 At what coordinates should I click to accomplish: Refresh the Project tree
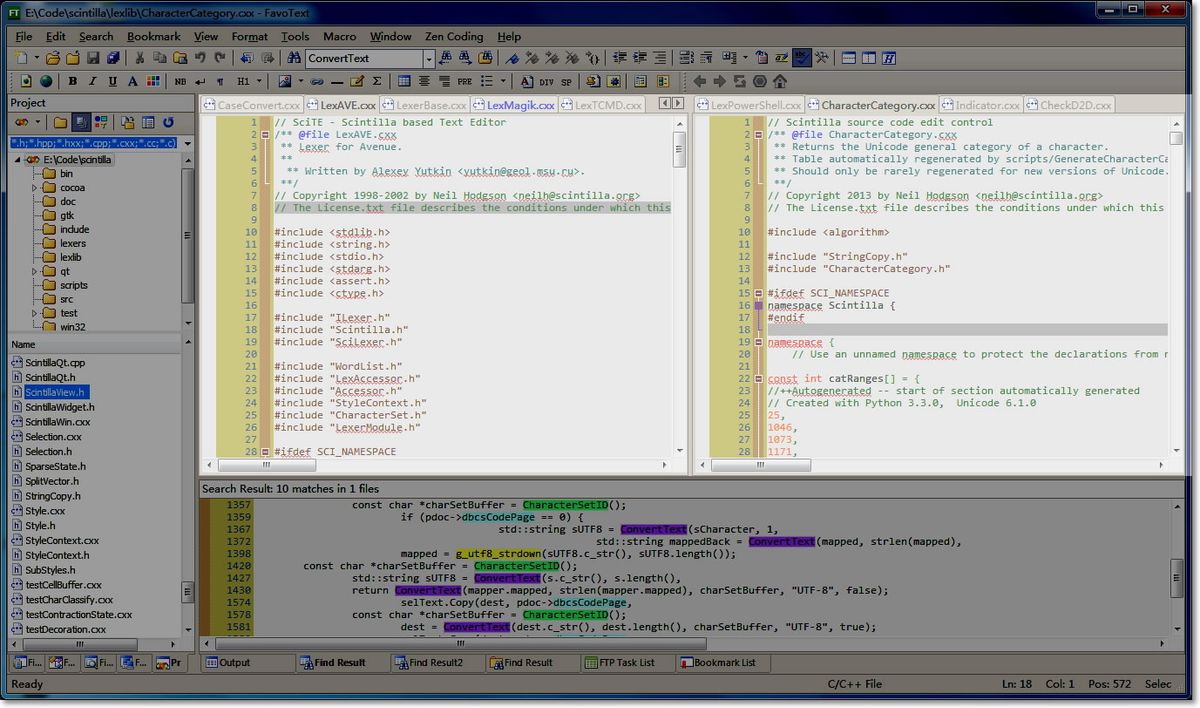coord(168,122)
